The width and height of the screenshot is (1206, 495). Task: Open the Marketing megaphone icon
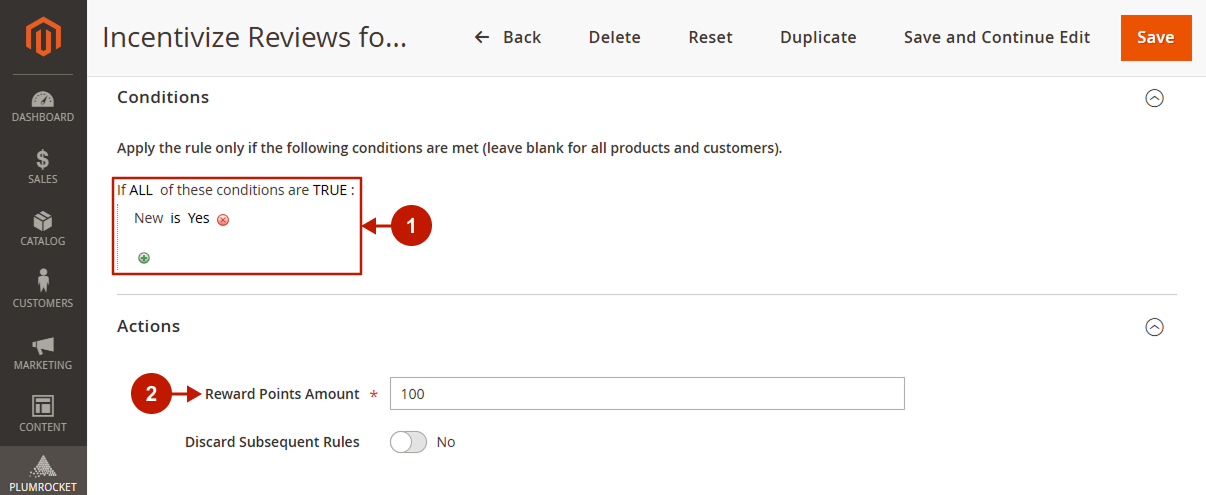coord(43,345)
